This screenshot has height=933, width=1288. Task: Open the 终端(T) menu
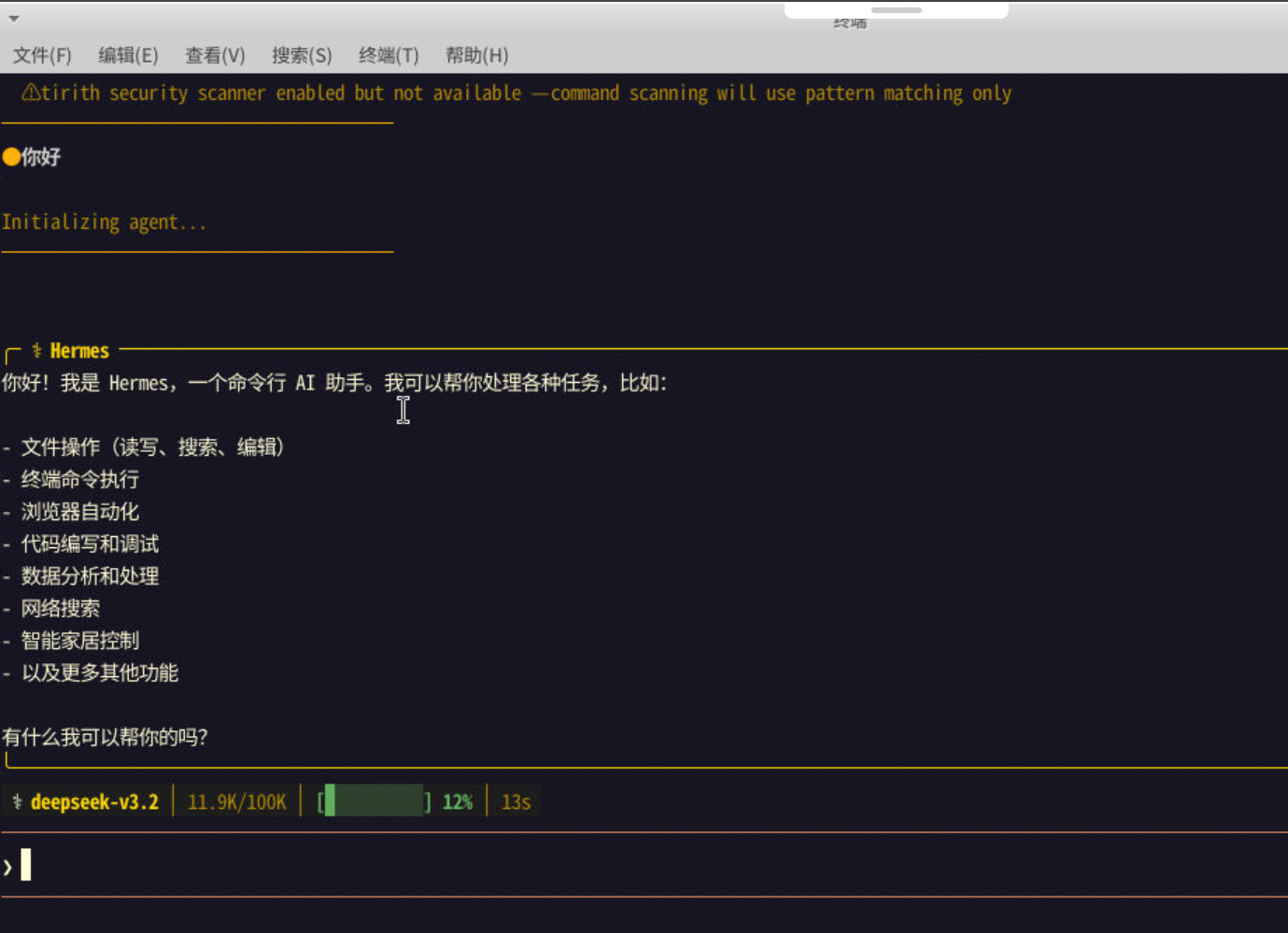[389, 55]
